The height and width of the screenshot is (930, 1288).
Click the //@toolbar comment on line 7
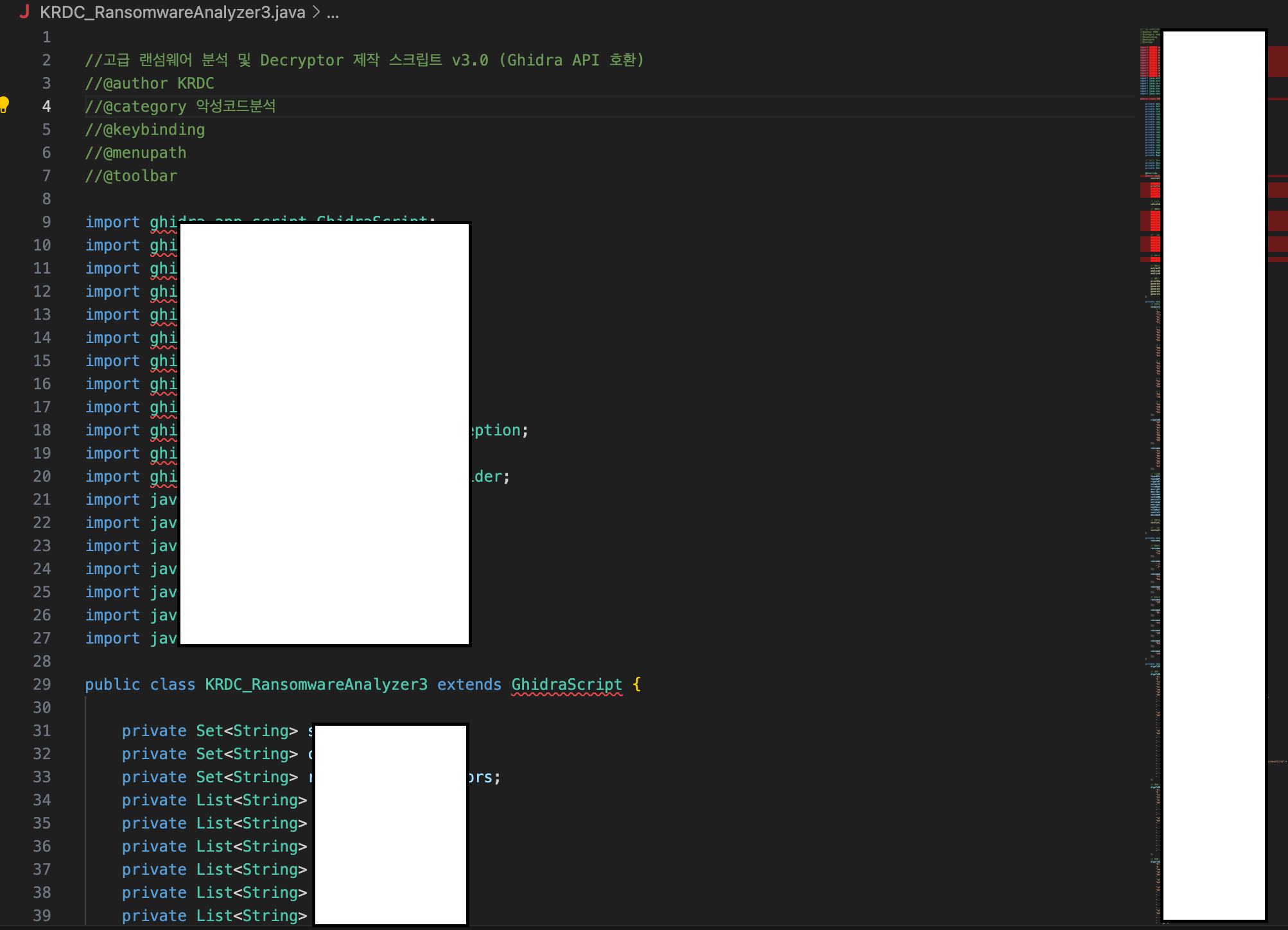pyautogui.click(x=131, y=176)
